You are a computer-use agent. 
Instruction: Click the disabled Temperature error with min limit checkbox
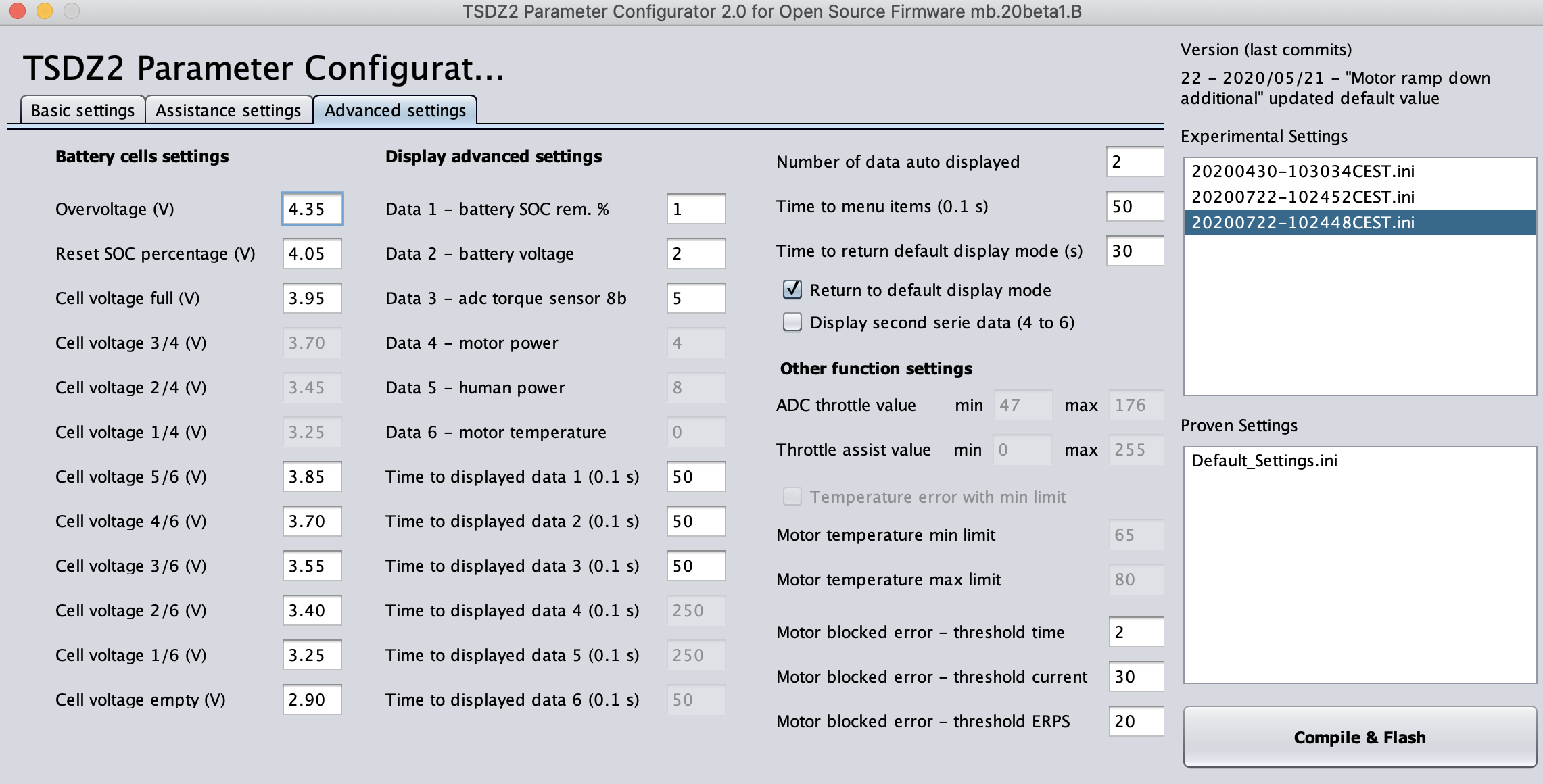[792, 497]
